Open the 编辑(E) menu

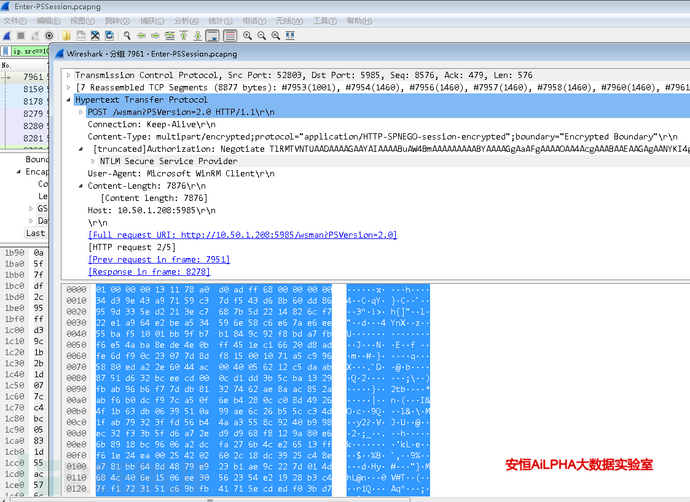pyautogui.click(x=48, y=21)
